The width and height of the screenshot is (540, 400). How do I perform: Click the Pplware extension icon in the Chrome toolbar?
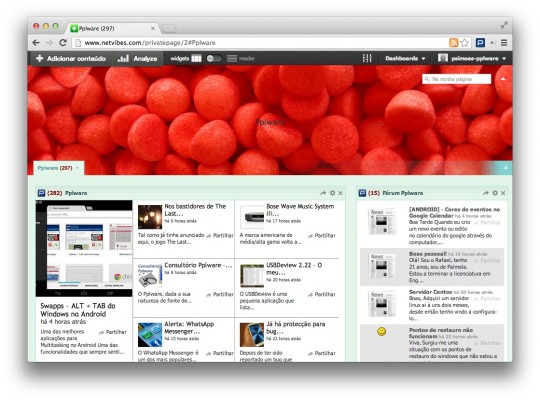(480, 43)
